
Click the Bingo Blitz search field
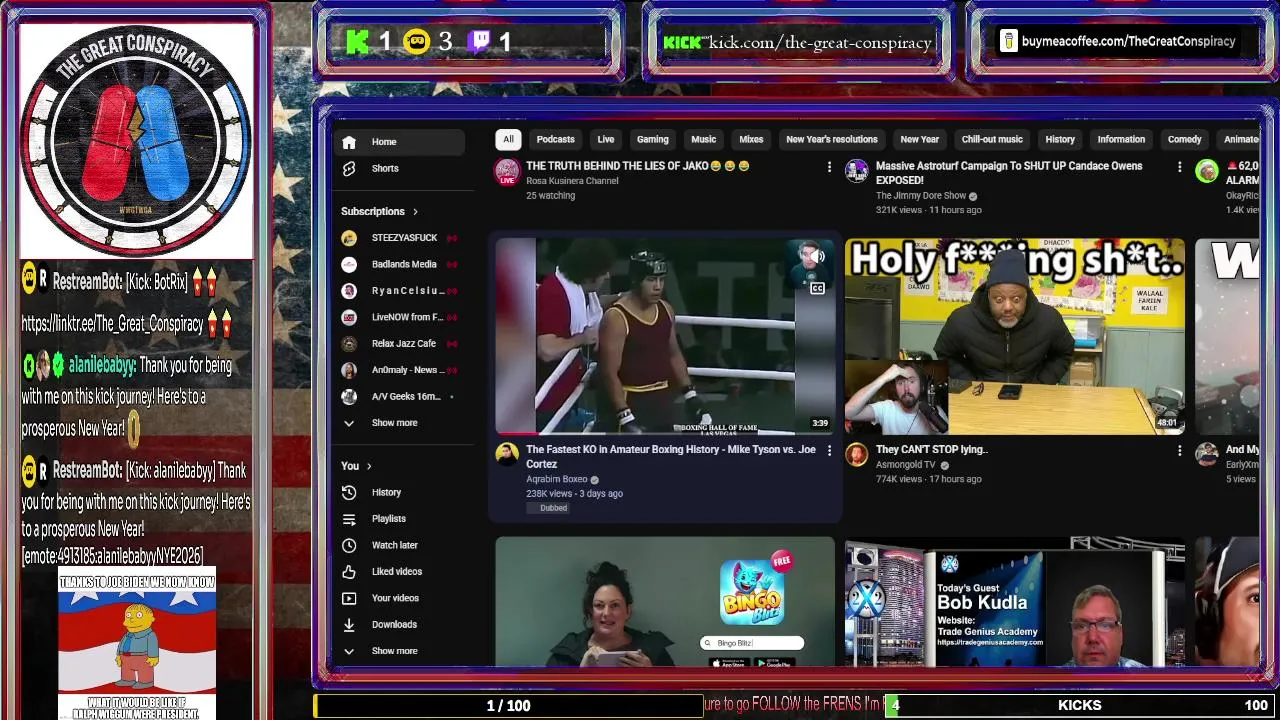click(x=752, y=643)
